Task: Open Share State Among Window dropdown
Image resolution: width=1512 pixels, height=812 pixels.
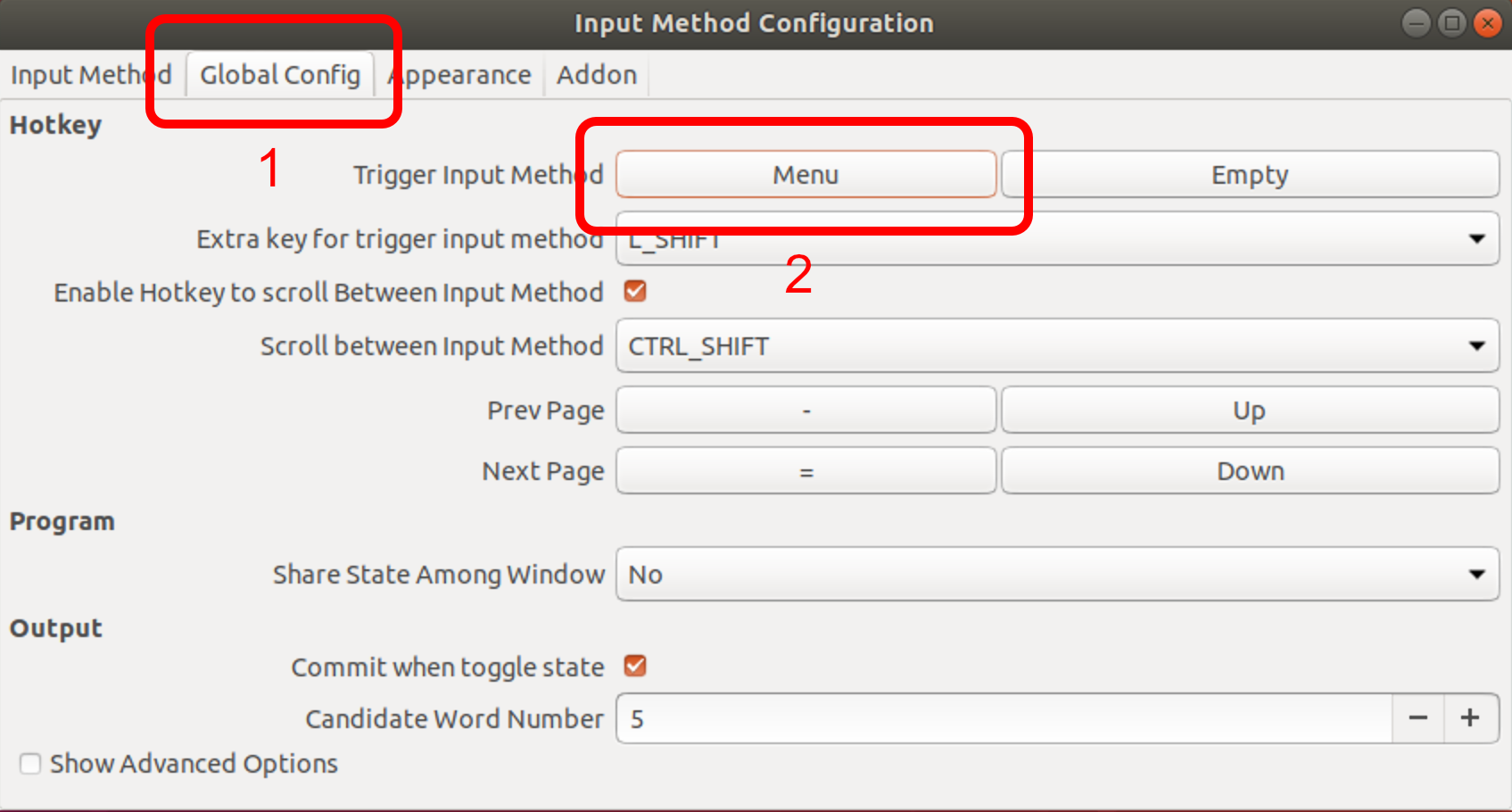Action: (1057, 574)
